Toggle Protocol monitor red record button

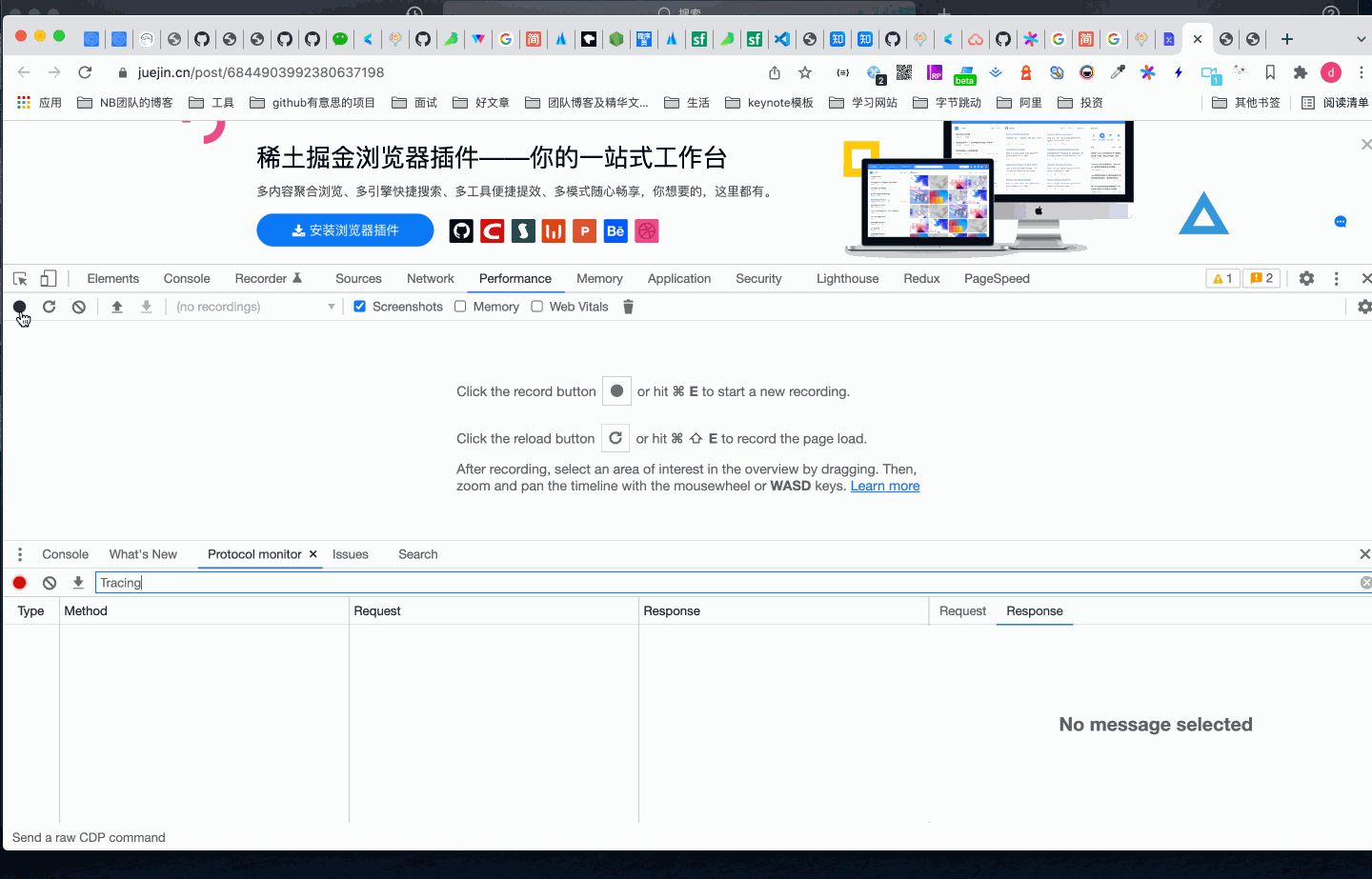pos(20,583)
